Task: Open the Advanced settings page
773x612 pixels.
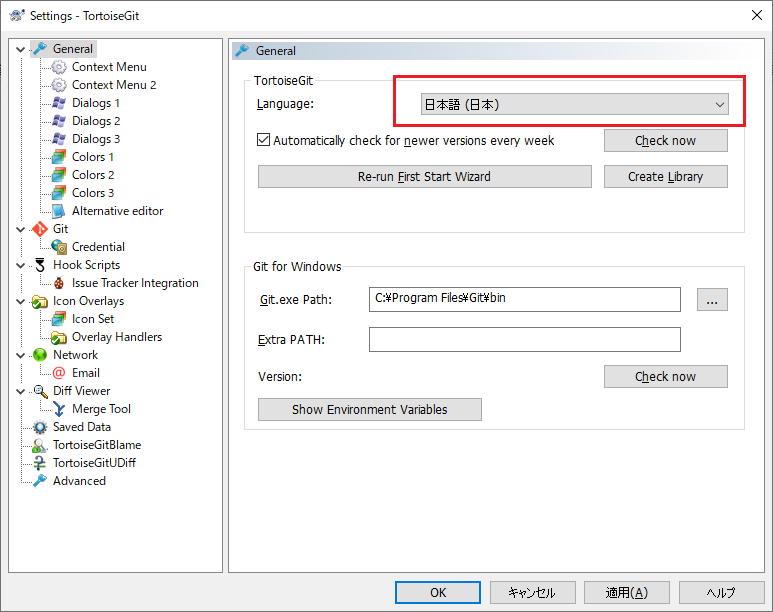Action: coord(79,481)
